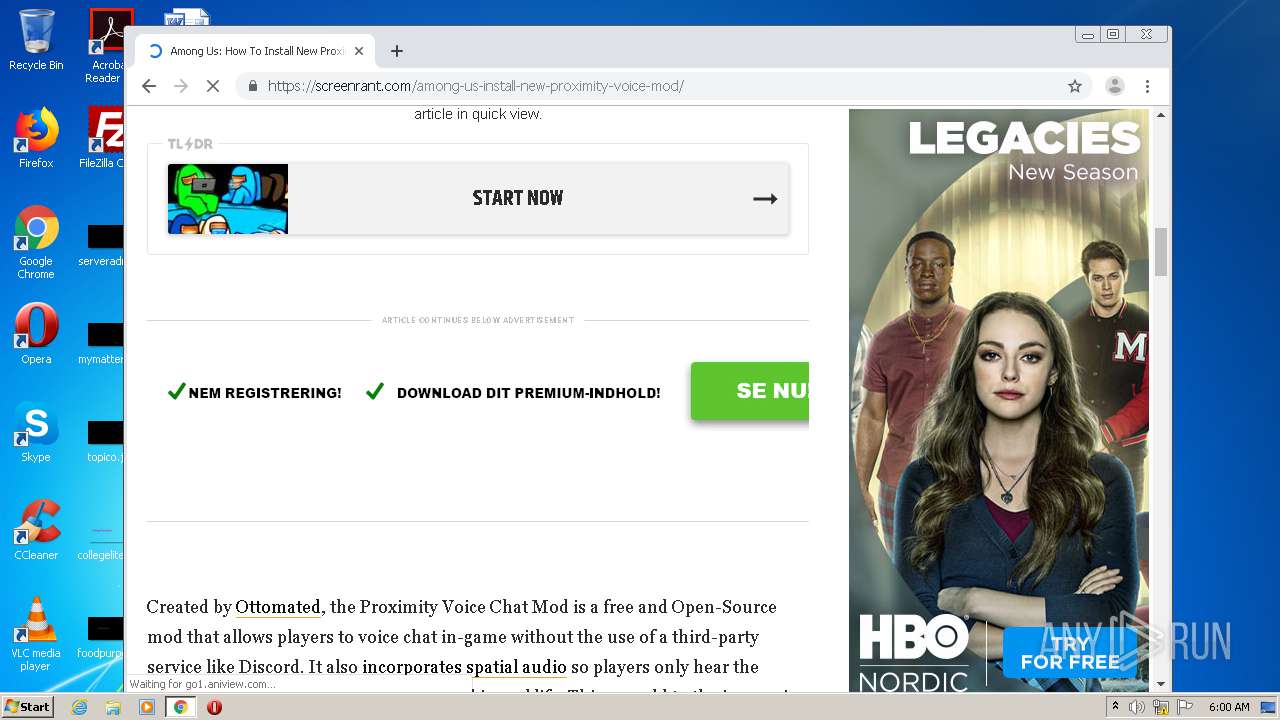This screenshot has width=1280, height=720.
Task: Open Windows Explorer from taskbar
Action: pyautogui.click(x=113, y=707)
